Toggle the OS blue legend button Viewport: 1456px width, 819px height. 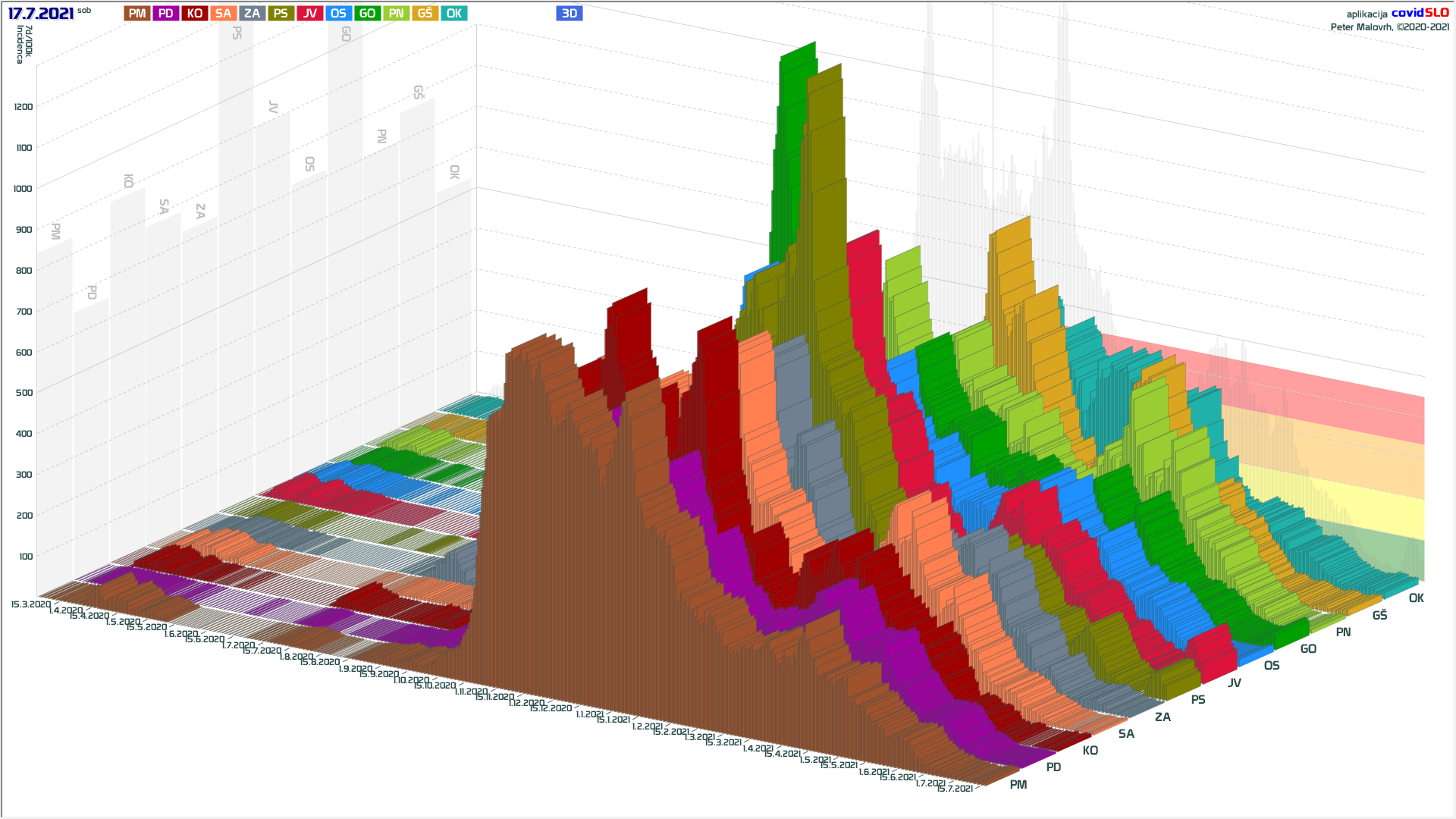[338, 14]
